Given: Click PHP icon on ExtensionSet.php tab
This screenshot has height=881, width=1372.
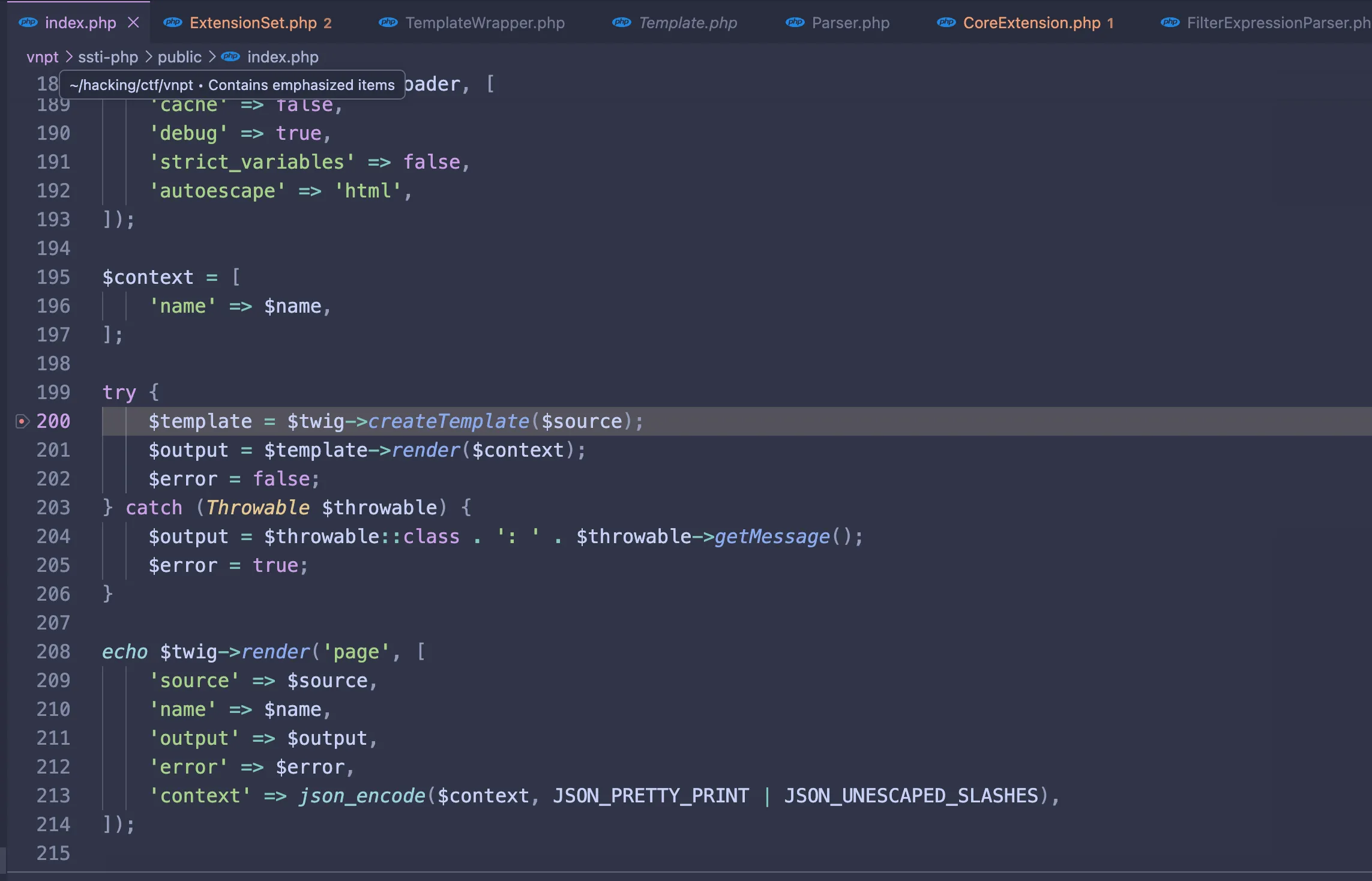Looking at the screenshot, I should coord(172,23).
